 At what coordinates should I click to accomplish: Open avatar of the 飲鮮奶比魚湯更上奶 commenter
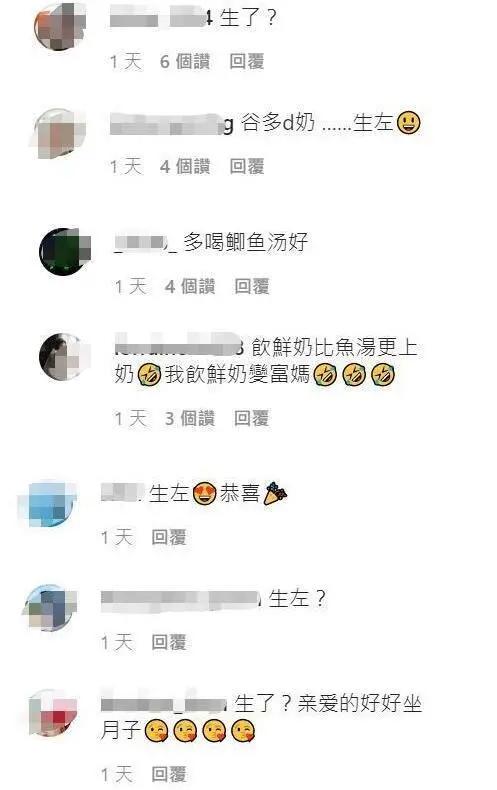coord(65,357)
